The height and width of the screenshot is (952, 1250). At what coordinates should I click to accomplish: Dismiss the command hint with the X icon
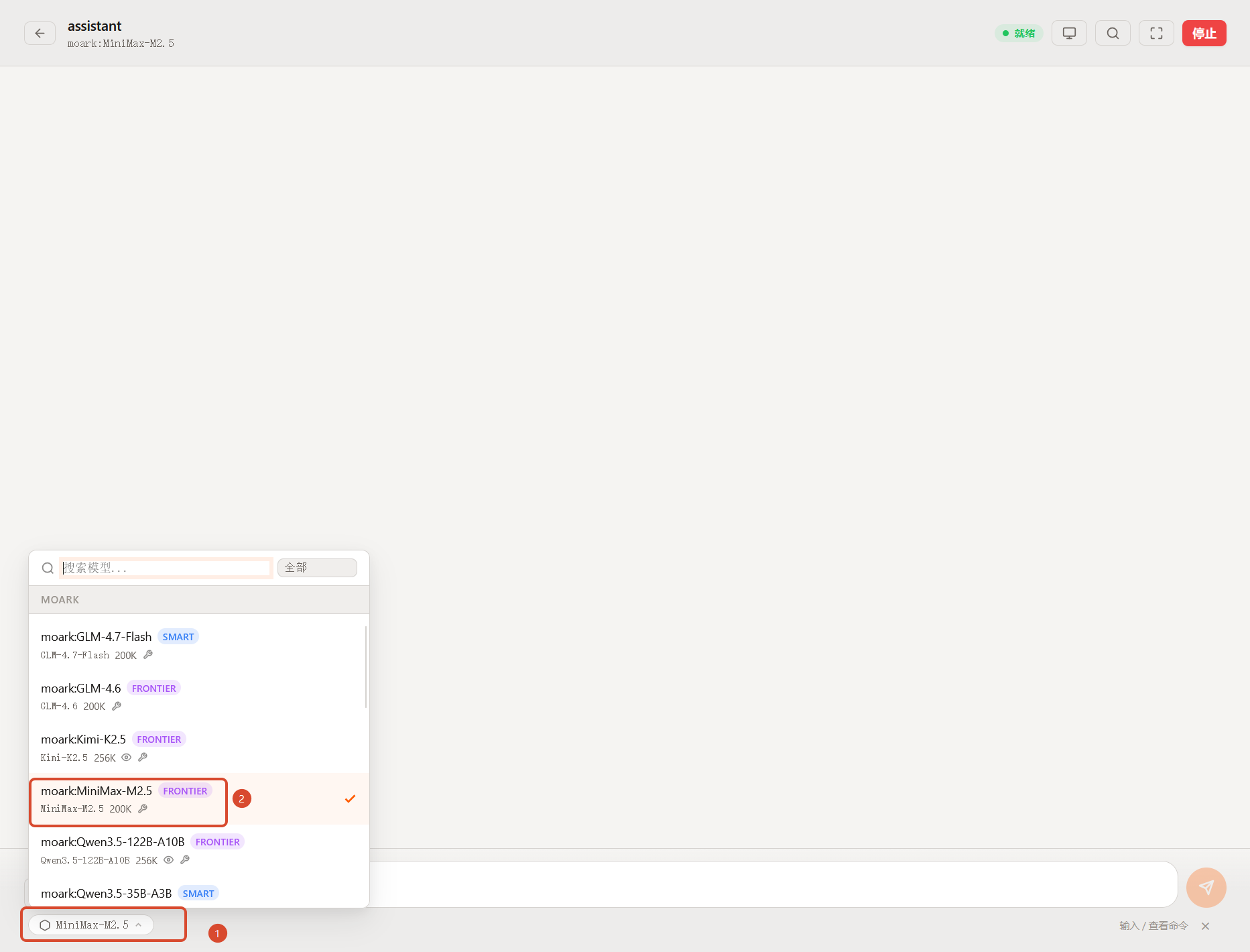pos(1205,926)
